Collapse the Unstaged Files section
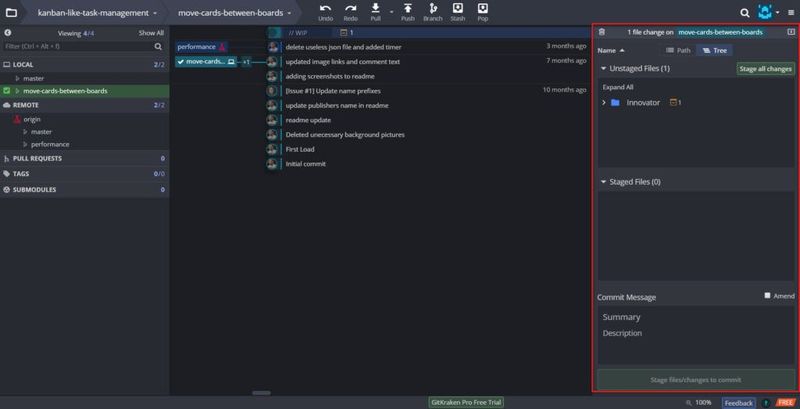The height and width of the screenshot is (409, 800). coord(603,69)
